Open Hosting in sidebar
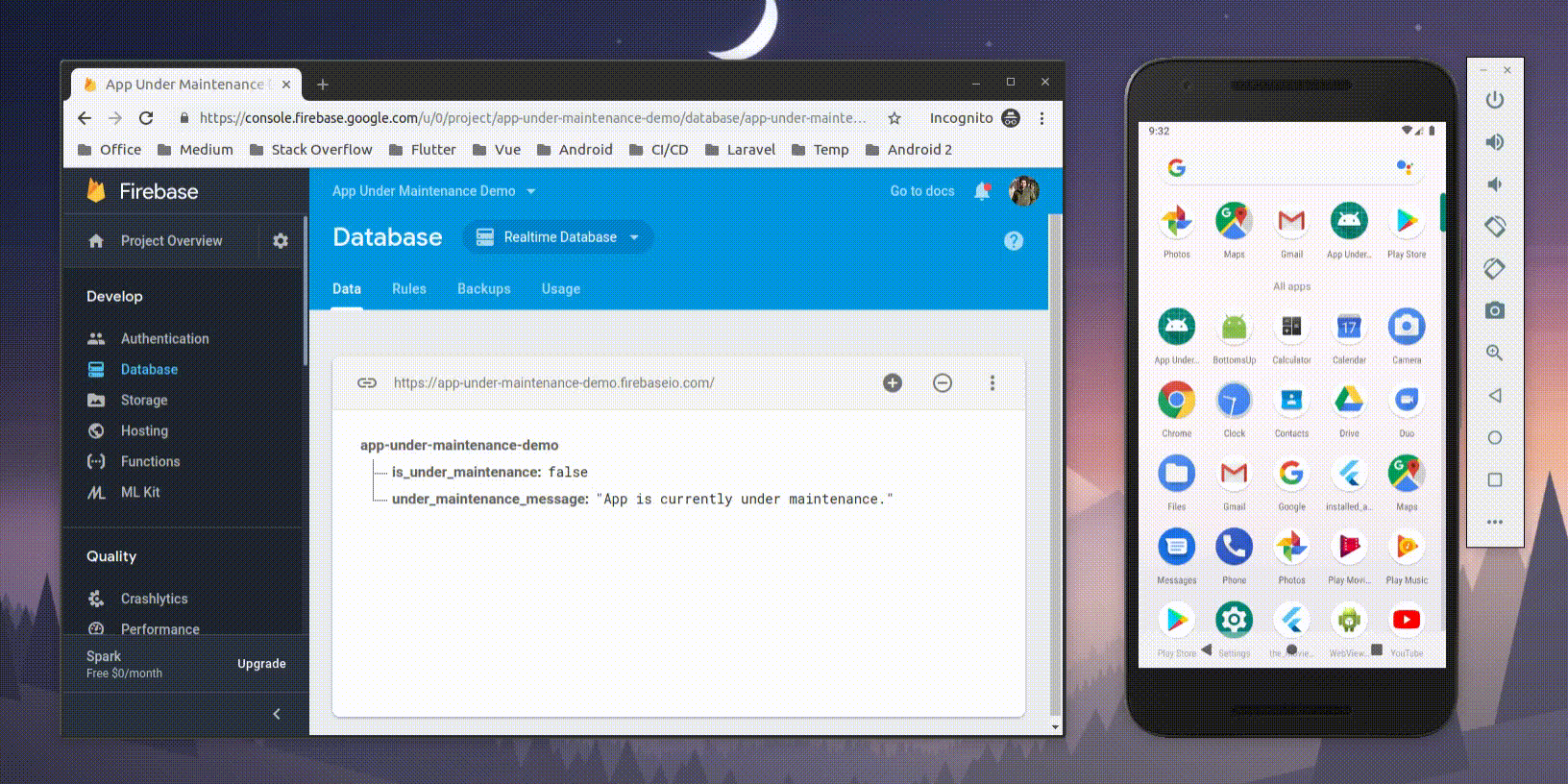The image size is (1568, 784). coord(144,431)
